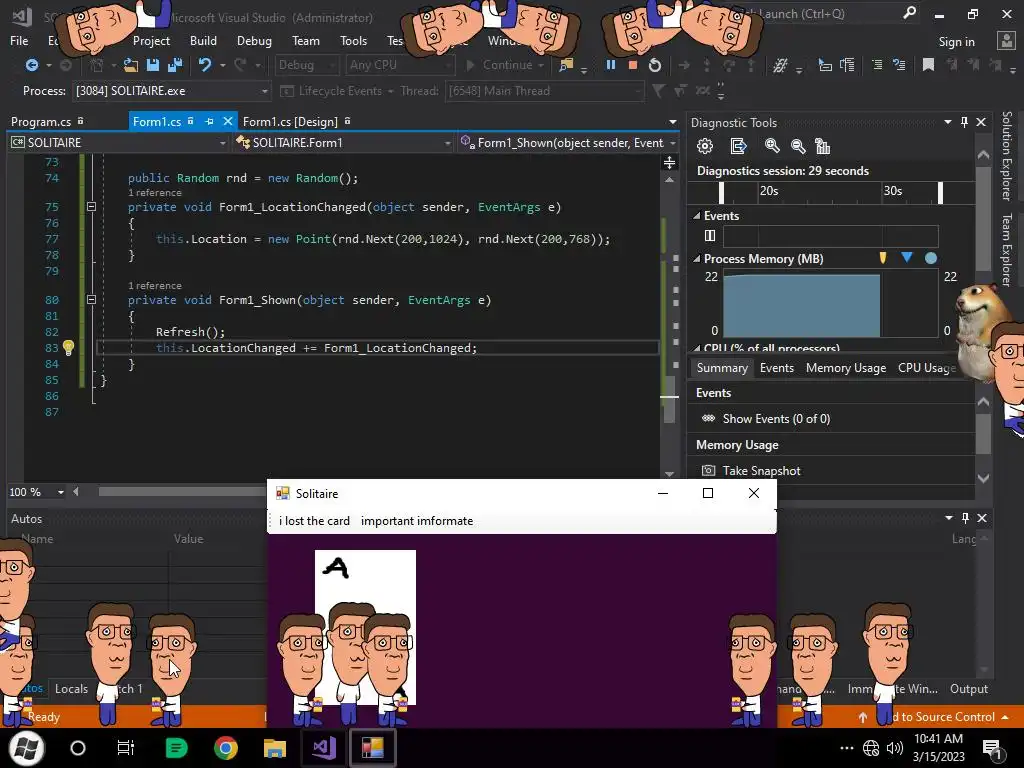Click the uncomment selected lines icon
The height and width of the screenshot is (768, 1024).
pos(899,65)
